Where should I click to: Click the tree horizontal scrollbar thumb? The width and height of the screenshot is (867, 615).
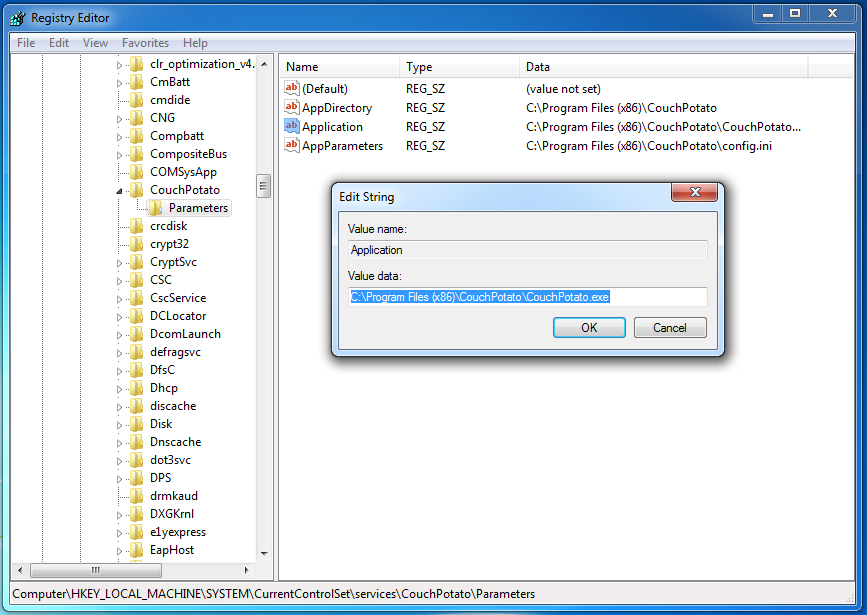point(96,570)
